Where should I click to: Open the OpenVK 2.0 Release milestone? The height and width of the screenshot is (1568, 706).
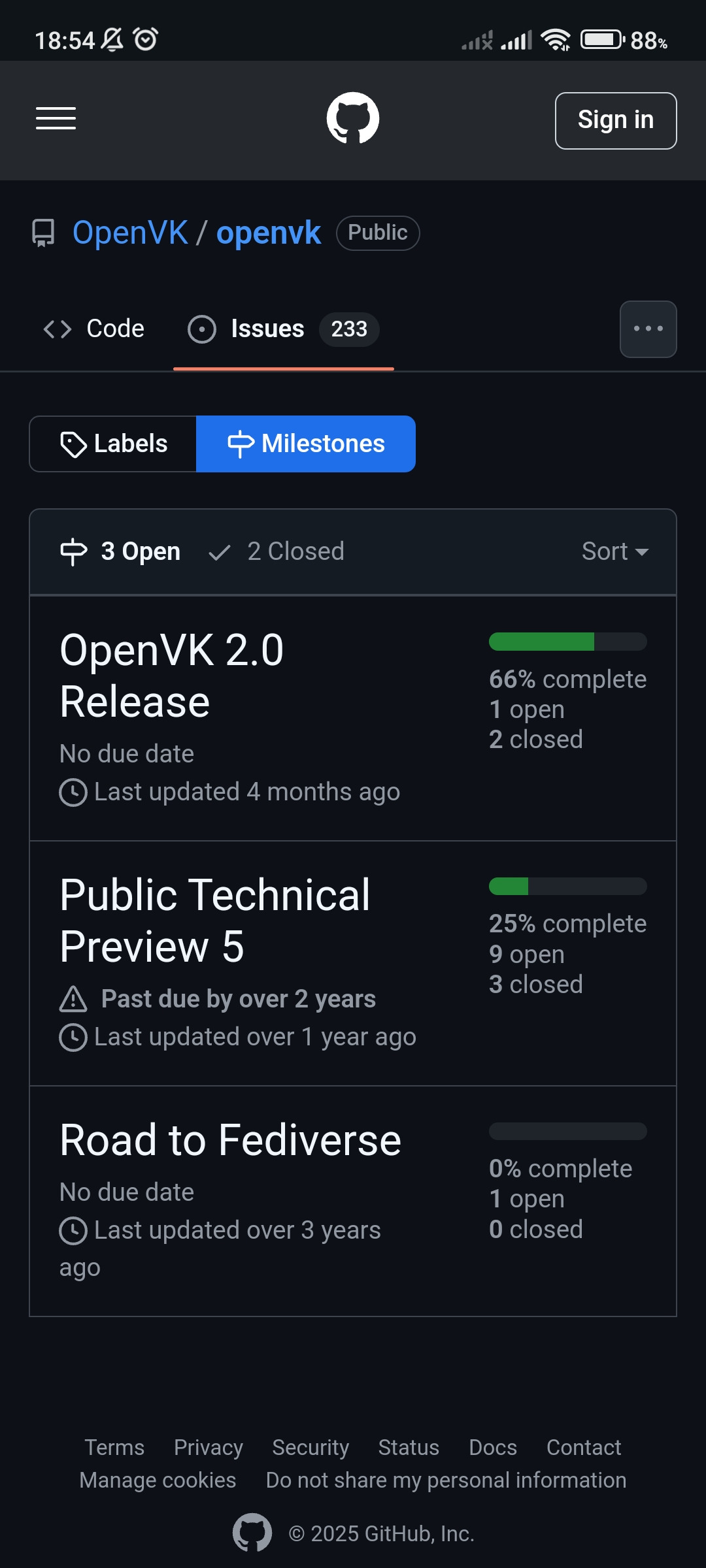[x=172, y=676]
